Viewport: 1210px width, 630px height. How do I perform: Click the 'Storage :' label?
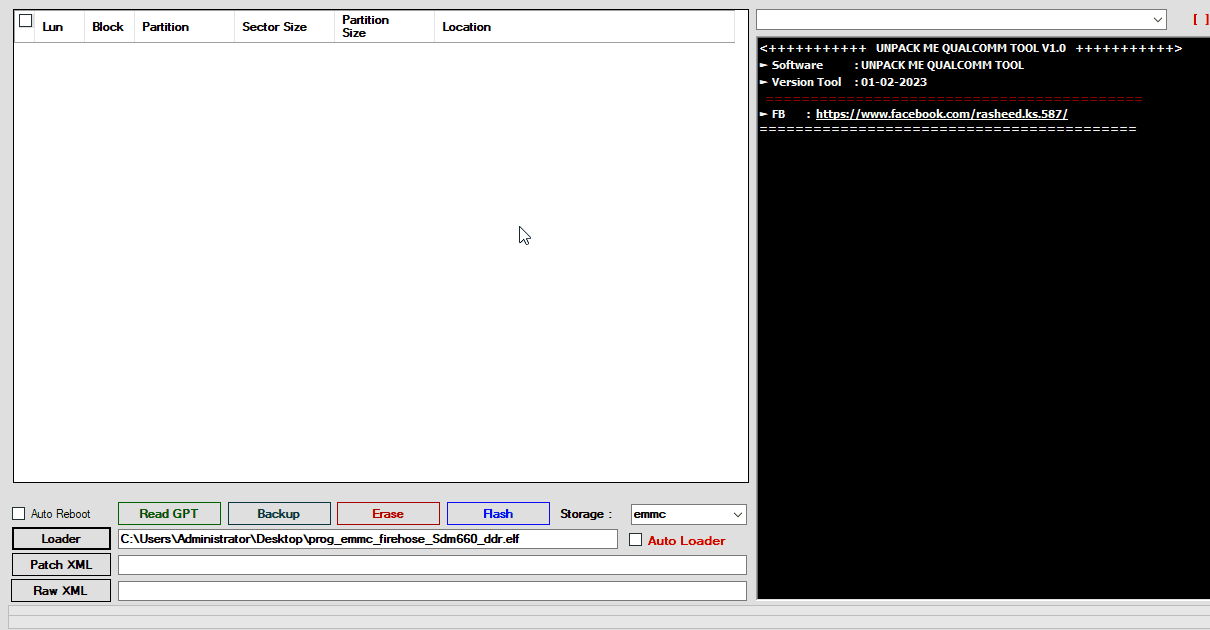586,514
